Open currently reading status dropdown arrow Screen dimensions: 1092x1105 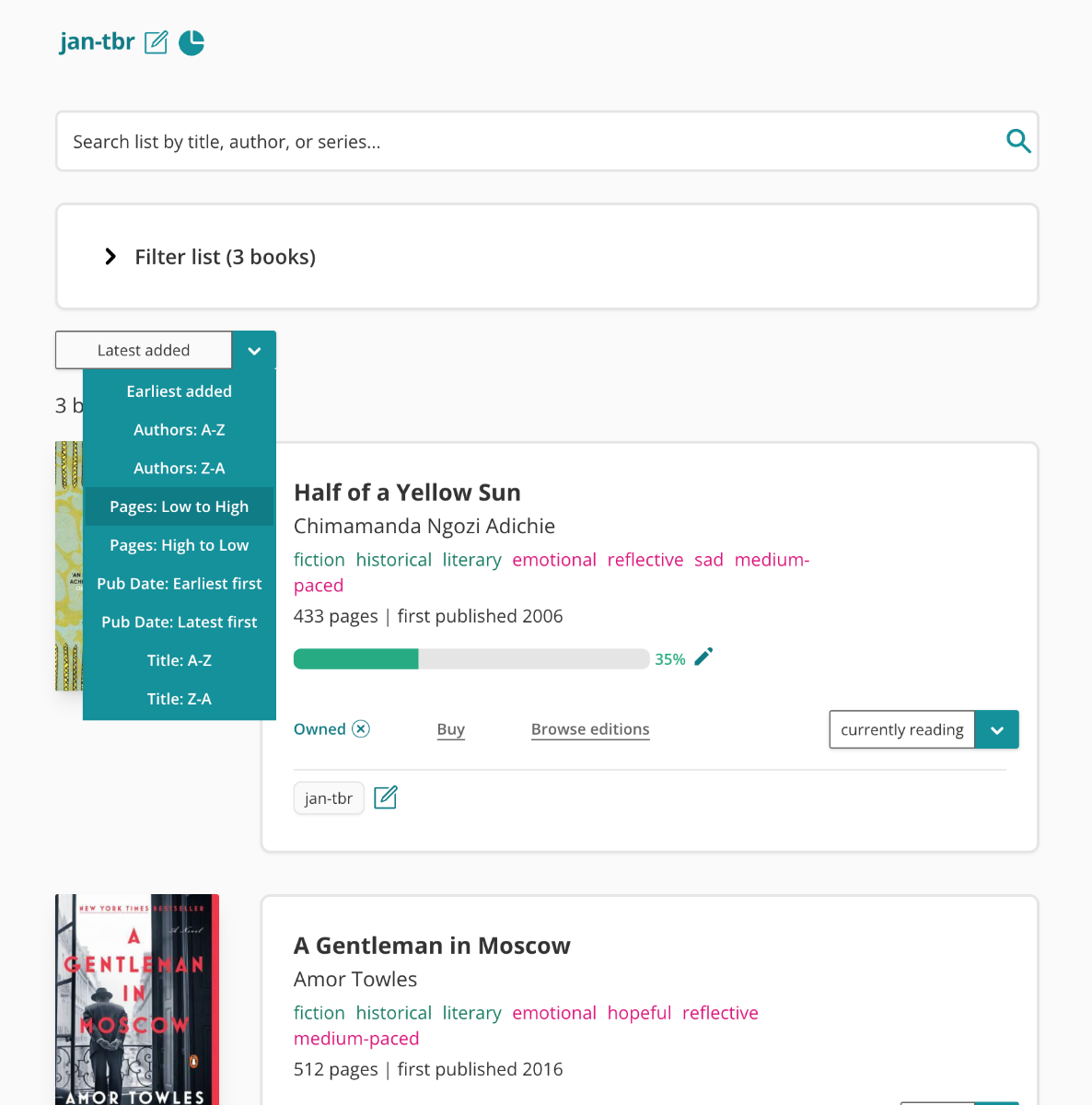pyautogui.click(x=997, y=729)
